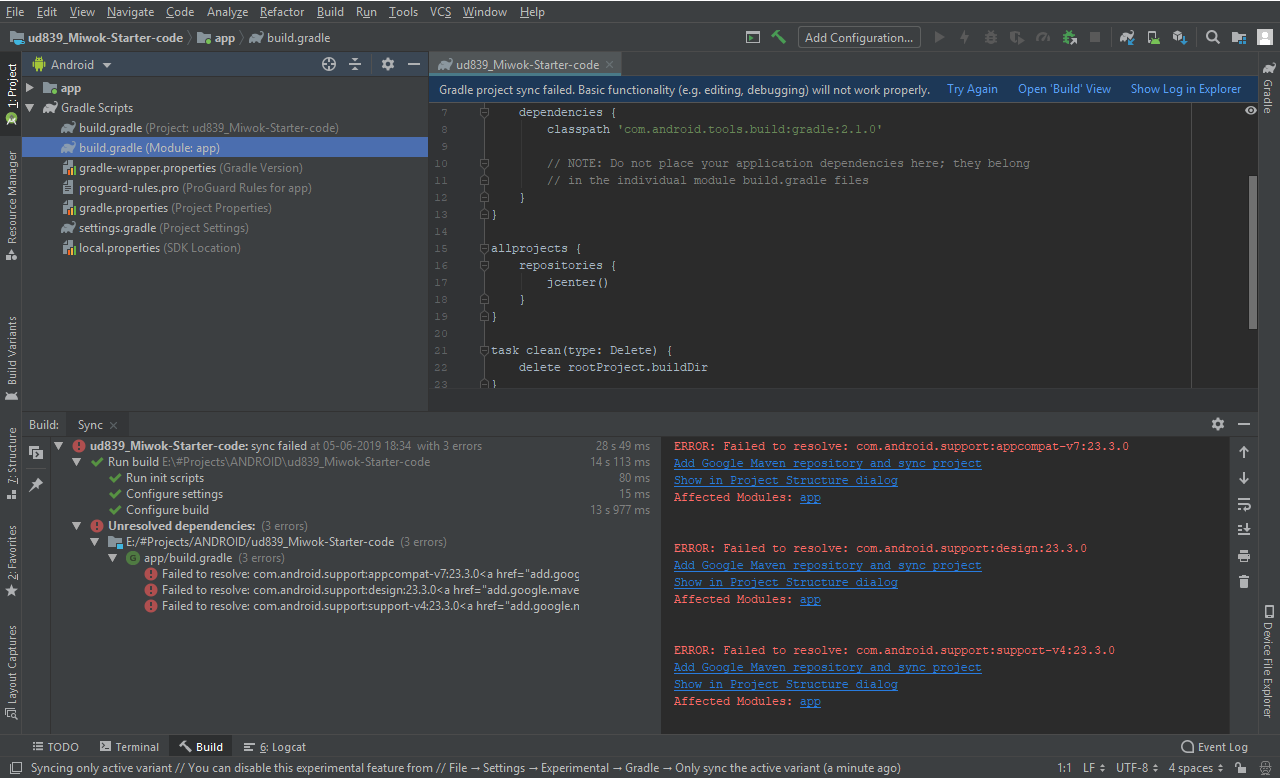Click the Restore Layout icon in Build panel
Viewport: 1280px width, 778px height.
pos(36,452)
